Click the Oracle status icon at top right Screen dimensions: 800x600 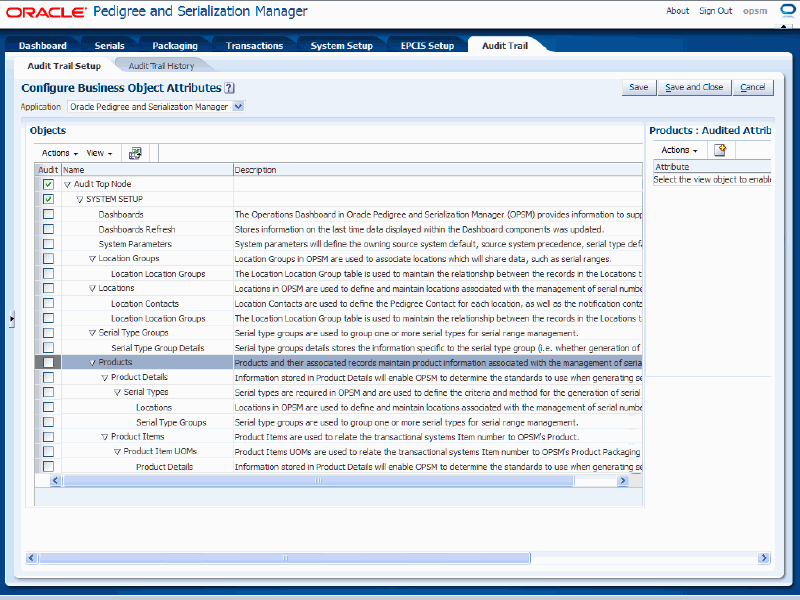click(789, 10)
